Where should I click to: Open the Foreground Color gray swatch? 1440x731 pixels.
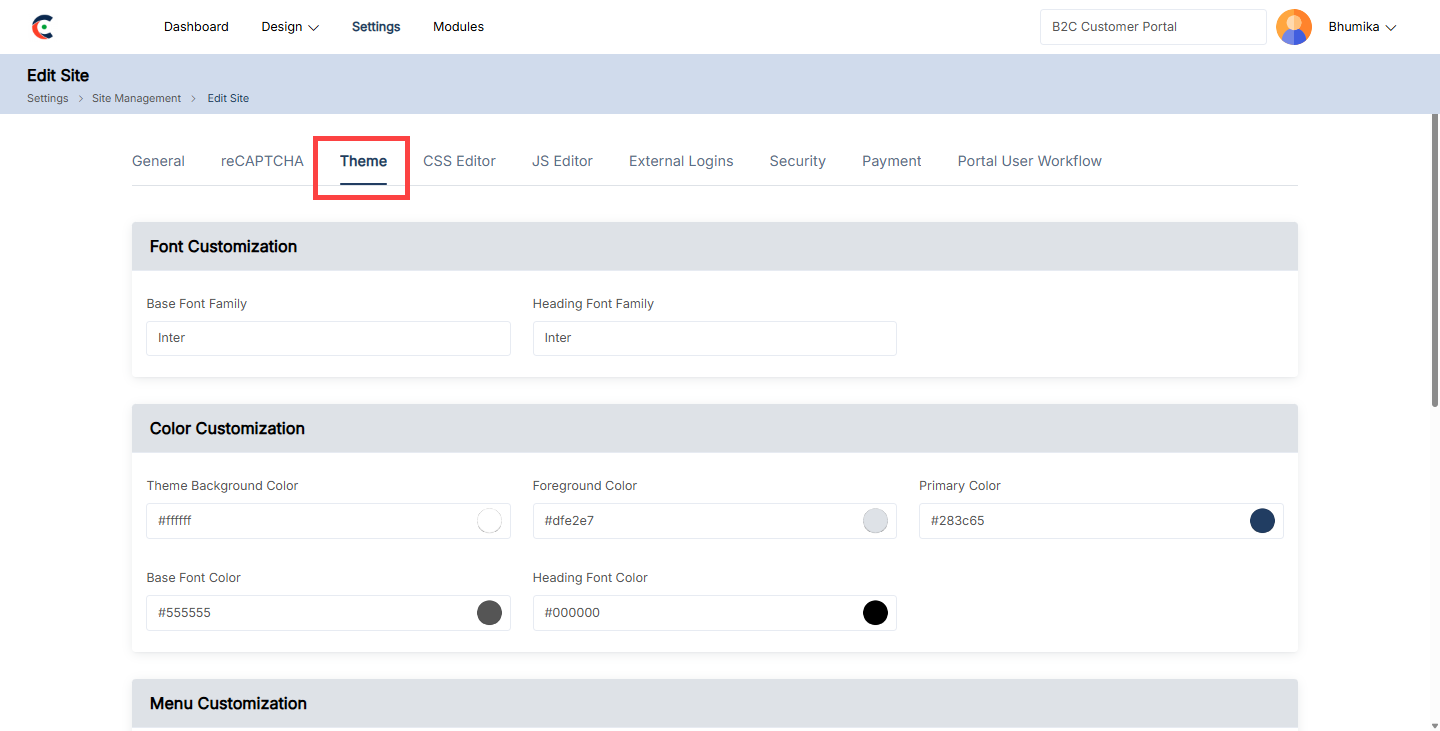(x=875, y=521)
